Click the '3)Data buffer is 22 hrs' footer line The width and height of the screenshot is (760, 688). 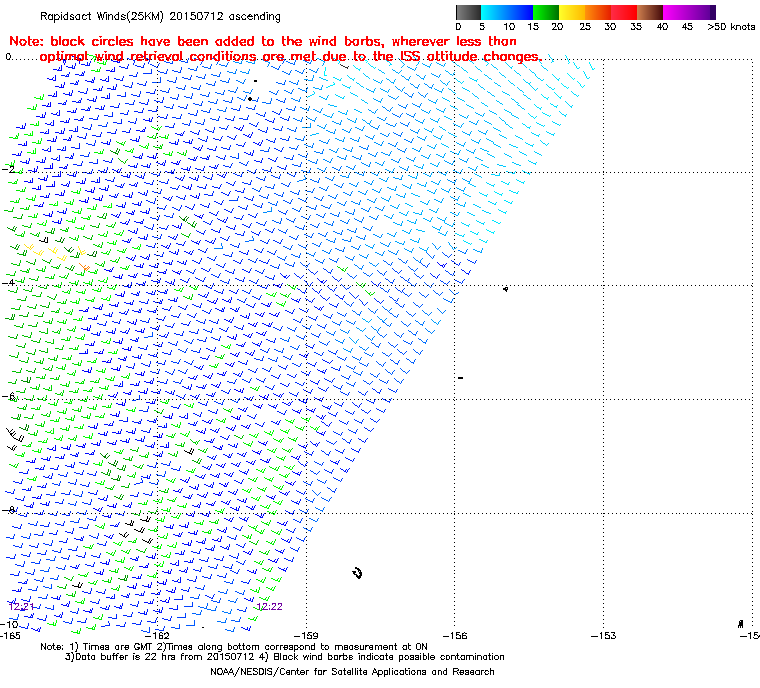285,657
